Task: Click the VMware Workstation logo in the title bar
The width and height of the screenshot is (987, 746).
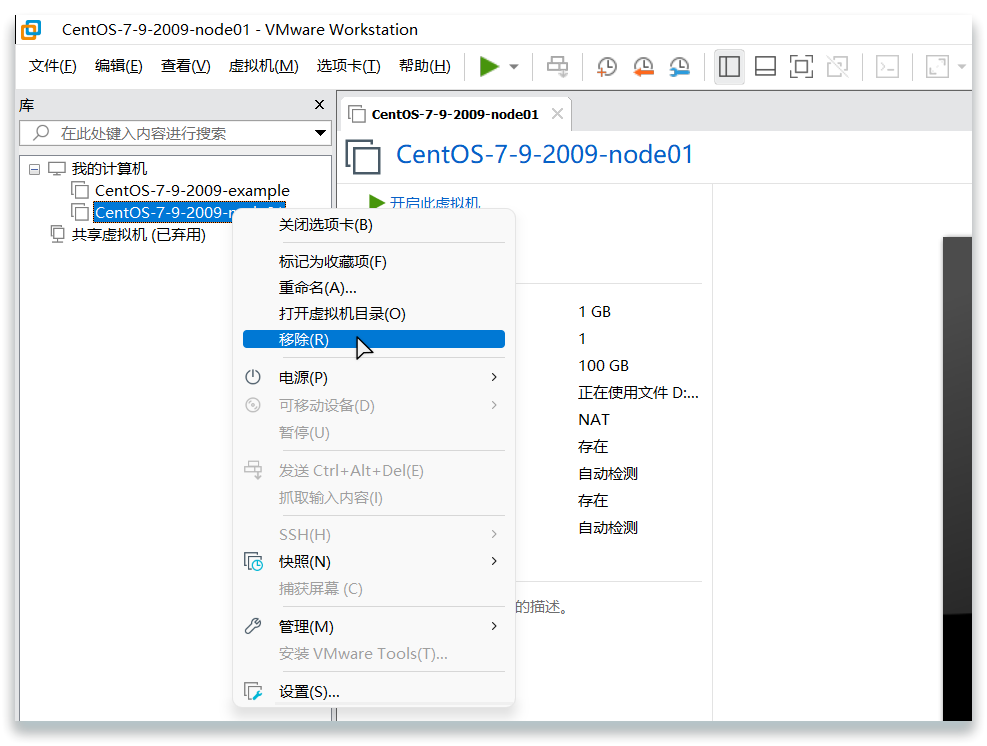Action: [31, 30]
